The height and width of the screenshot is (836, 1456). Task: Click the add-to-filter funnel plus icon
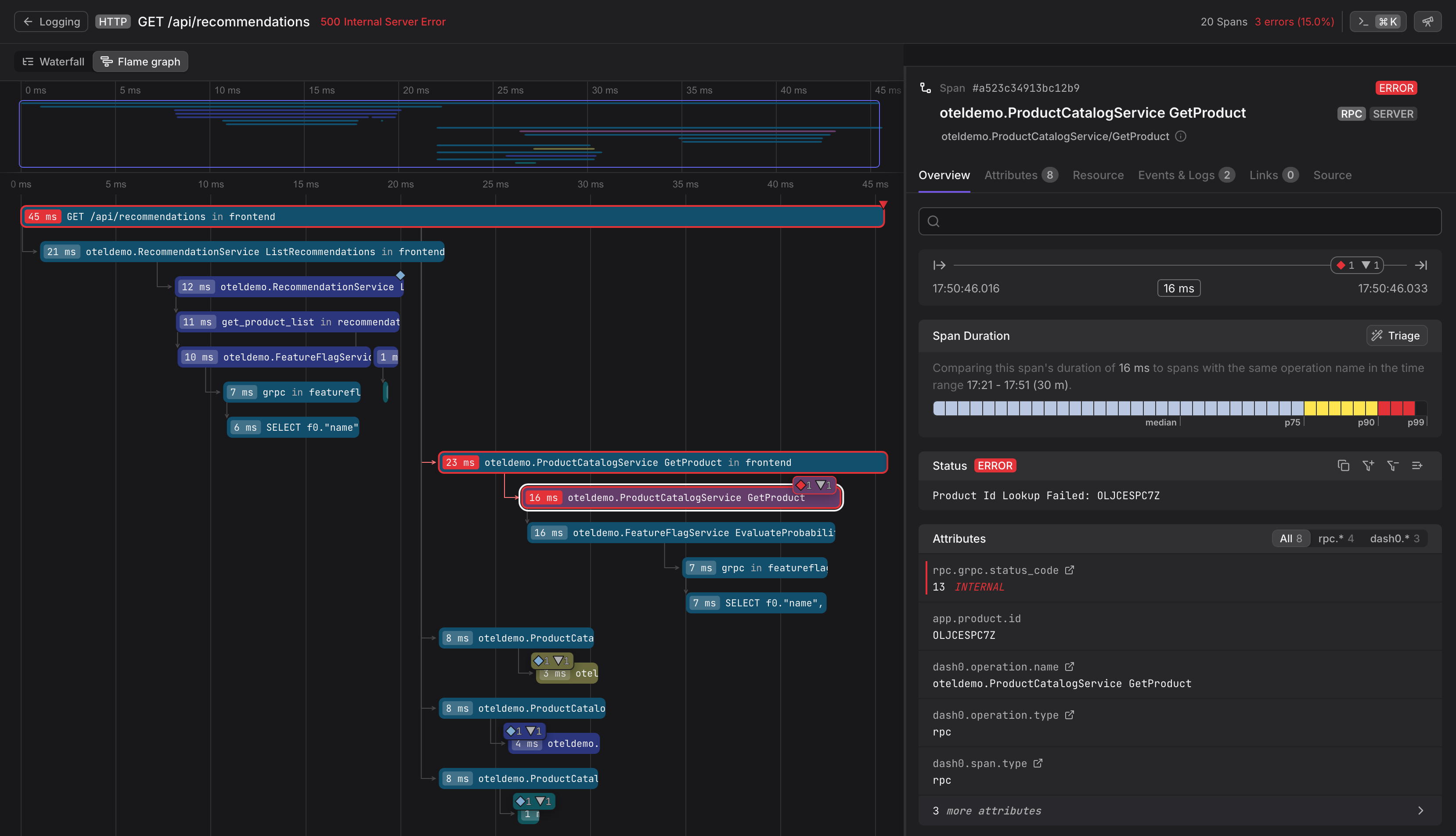[1368, 466]
